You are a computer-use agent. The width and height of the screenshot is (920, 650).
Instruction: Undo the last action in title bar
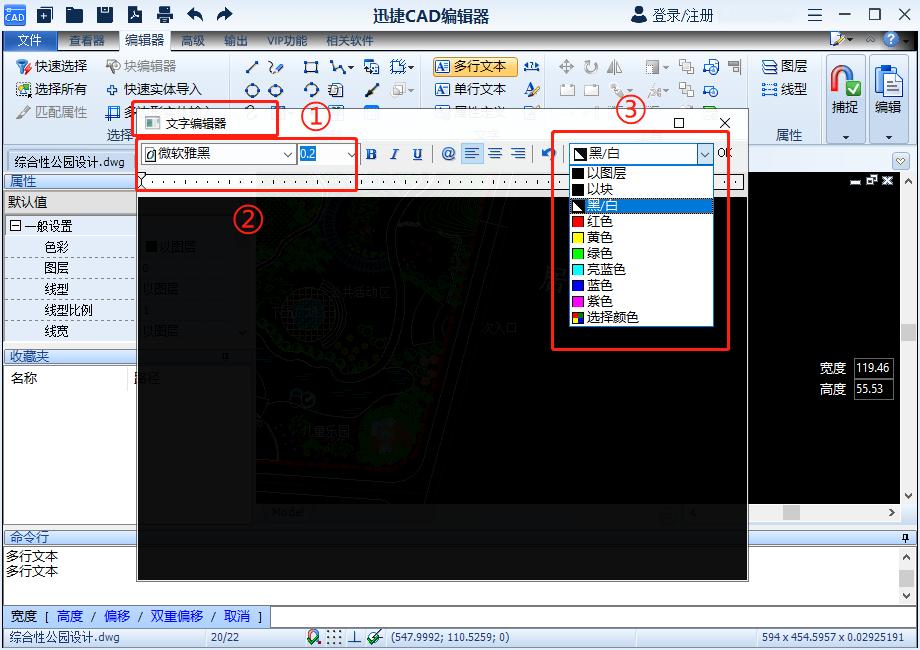pyautogui.click(x=195, y=15)
